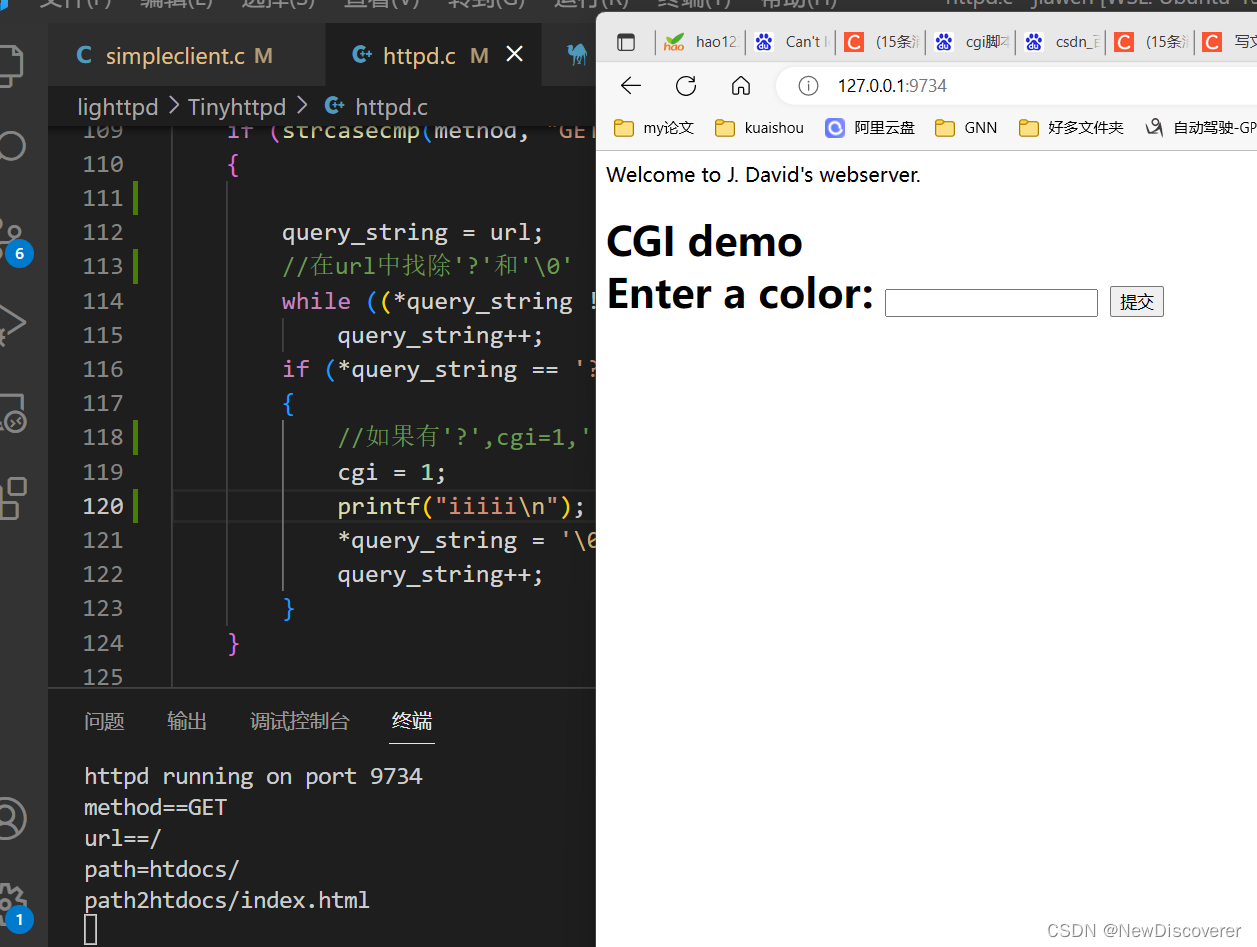Select the 调试控制台 panel tab
1257x947 pixels.
pyautogui.click(x=299, y=720)
